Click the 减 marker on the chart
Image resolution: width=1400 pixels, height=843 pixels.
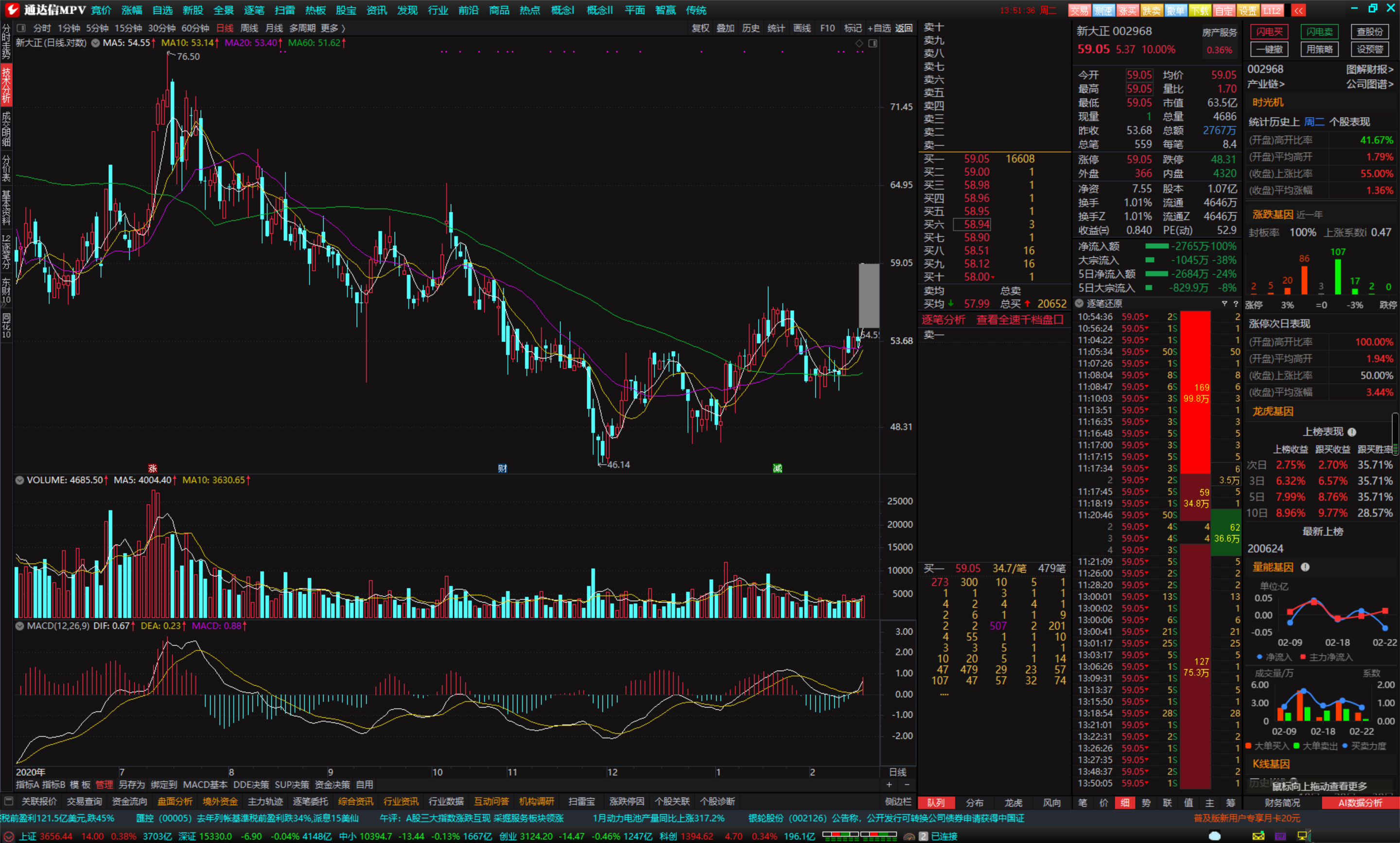point(777,468)
